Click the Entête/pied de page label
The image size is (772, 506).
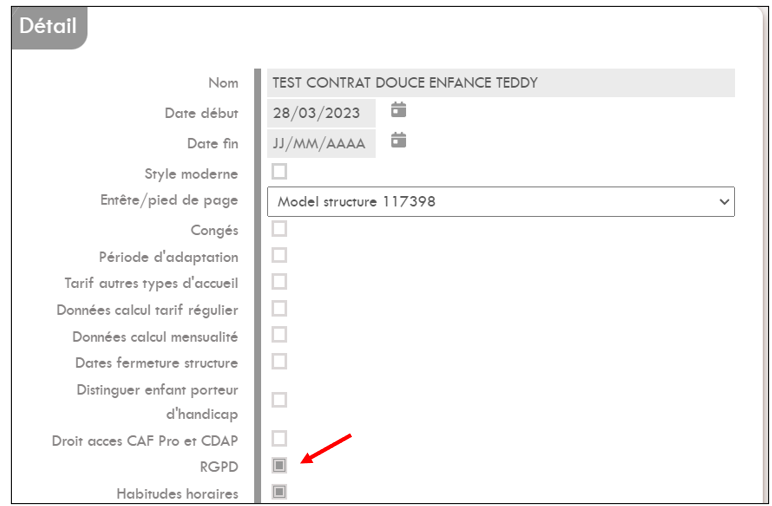tap(169, 200)
